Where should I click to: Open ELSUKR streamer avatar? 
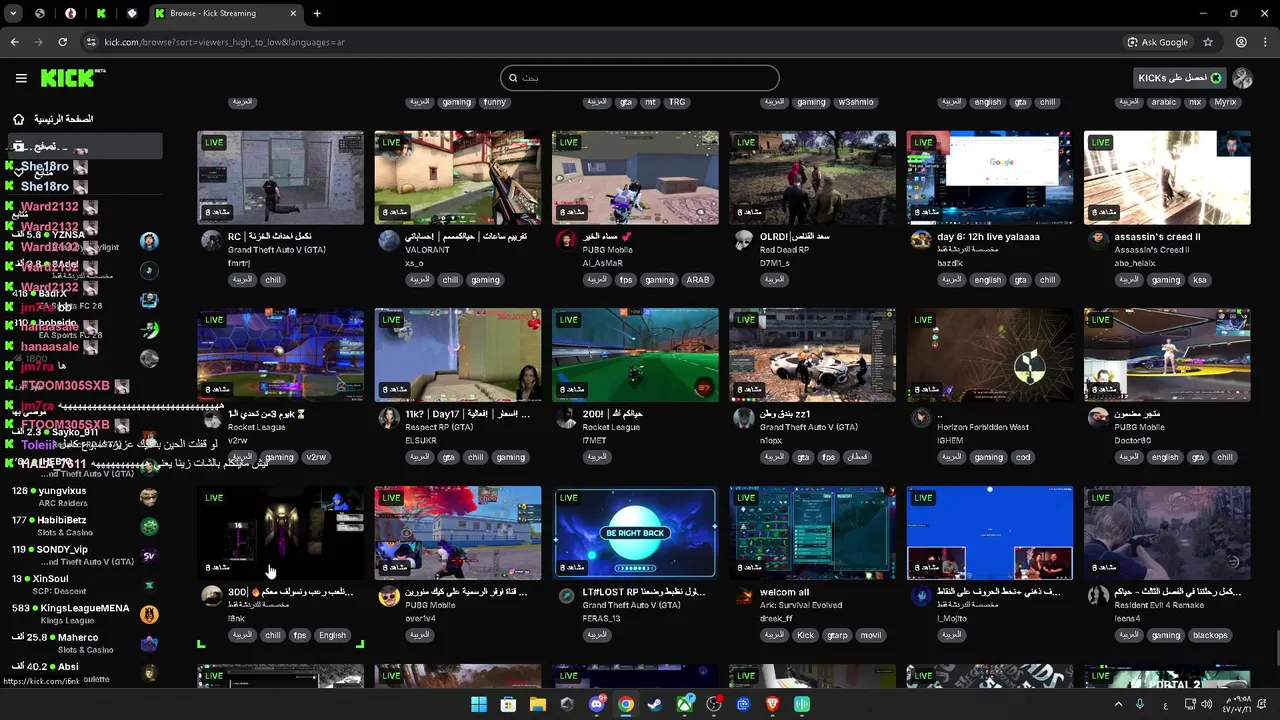point(389,418)
